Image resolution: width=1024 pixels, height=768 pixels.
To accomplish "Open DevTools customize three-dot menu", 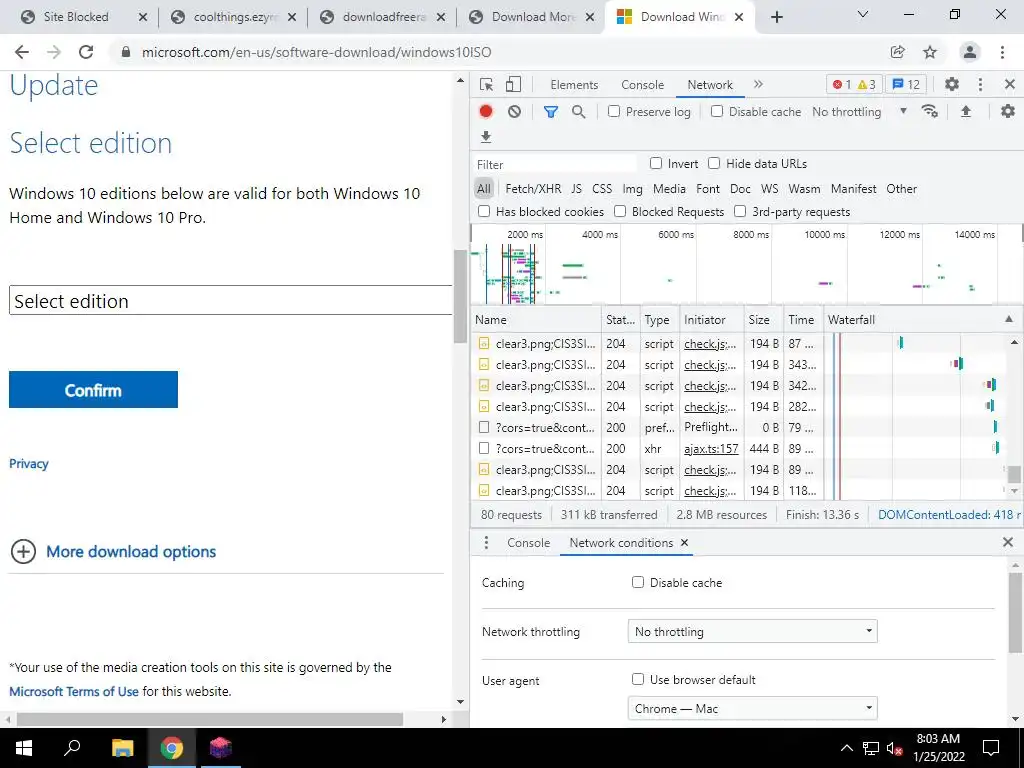I will coord(980,84).
